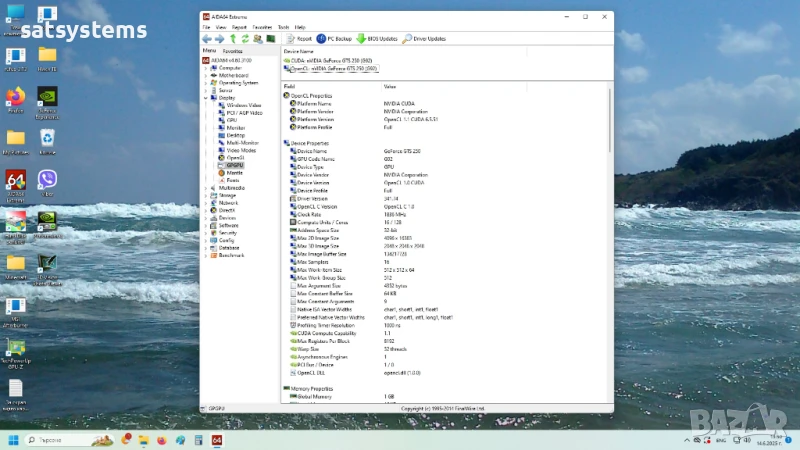Expand the Benchmark tree node
The width and height of the screenshot is (800, 450).
[x=206, y=254]
